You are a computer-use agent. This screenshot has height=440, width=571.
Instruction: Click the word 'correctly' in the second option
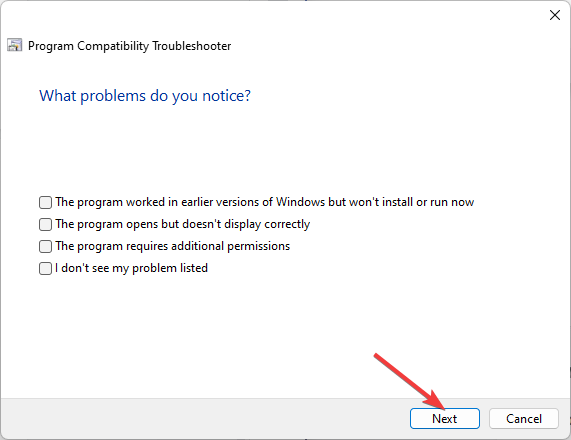coord(287,224)
